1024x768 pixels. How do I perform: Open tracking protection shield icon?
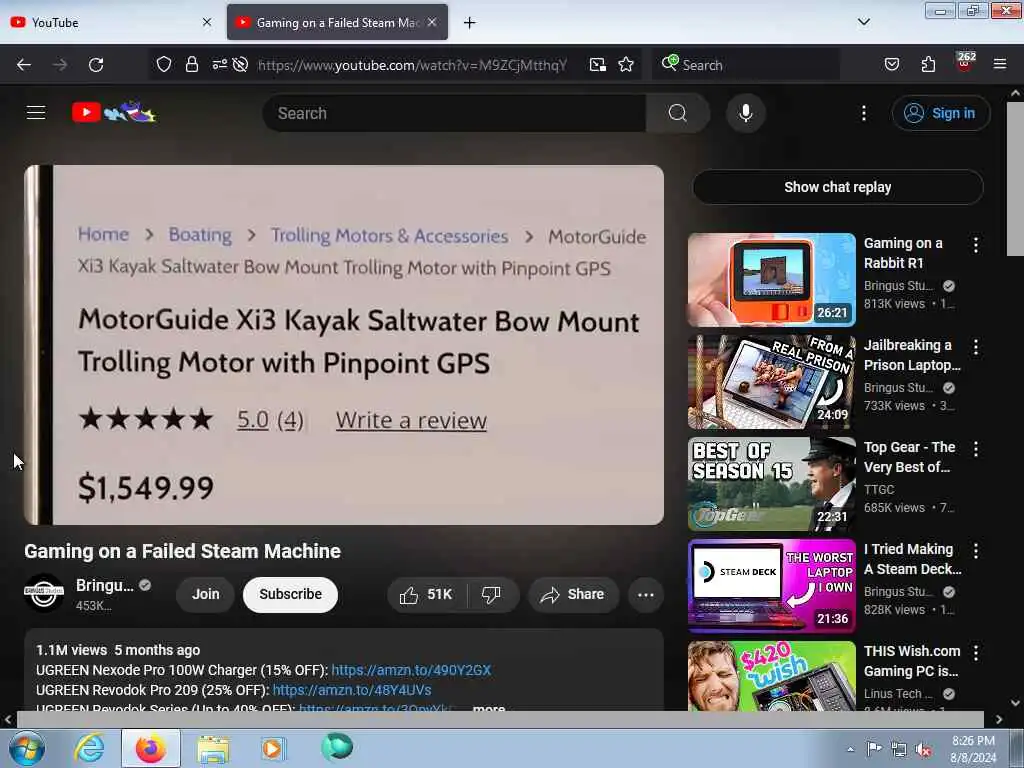(164, 65)
